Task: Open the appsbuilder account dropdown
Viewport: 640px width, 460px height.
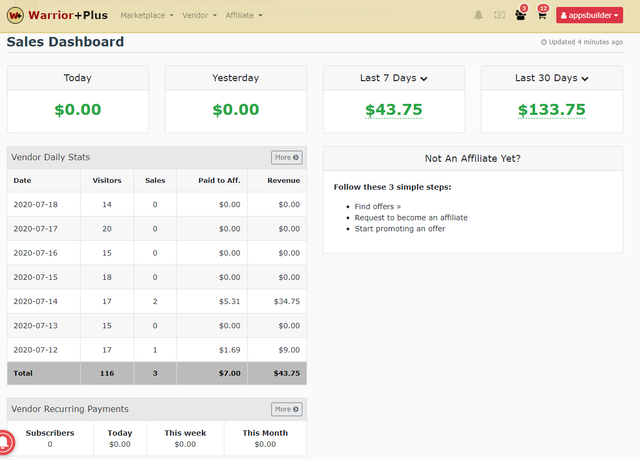Action: click(590, 15)
